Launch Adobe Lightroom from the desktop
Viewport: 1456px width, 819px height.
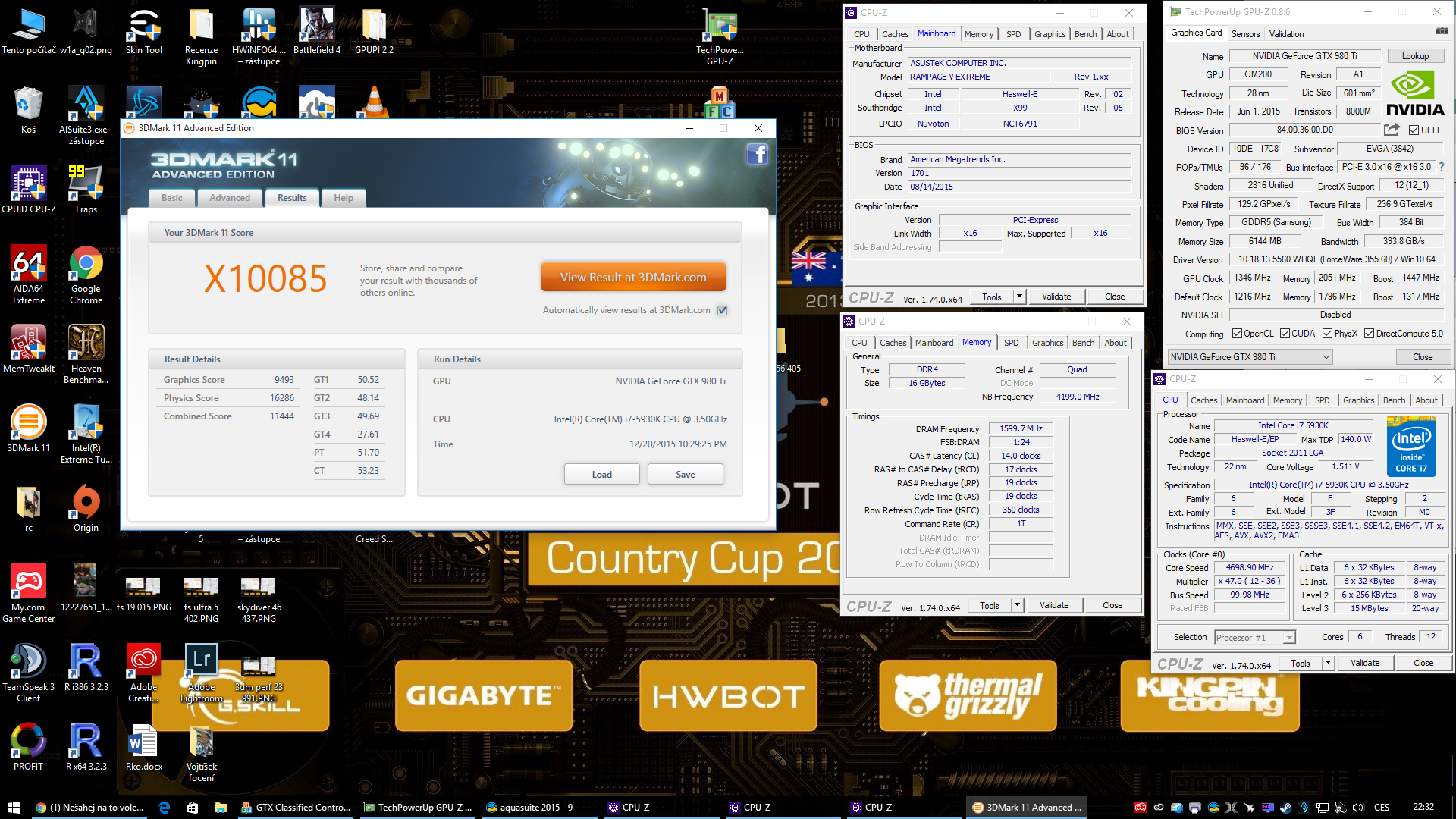[201, 673]
